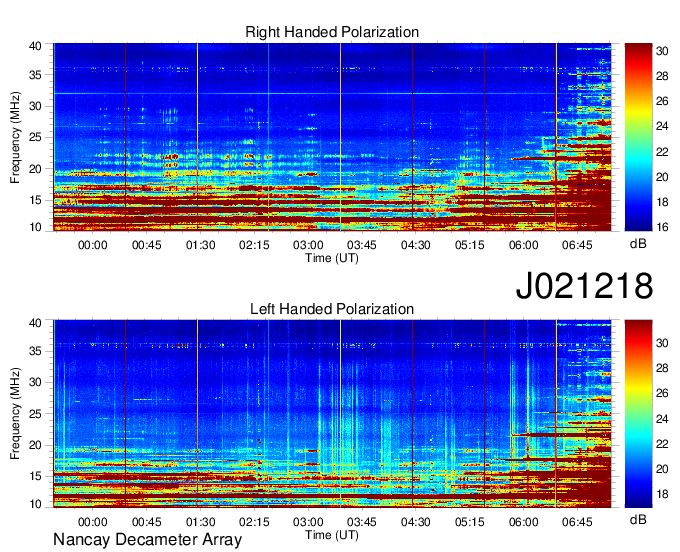This screenshot has height=552, width=680.
Task: Click the upper plot's dB color bar
Action: 638,137
